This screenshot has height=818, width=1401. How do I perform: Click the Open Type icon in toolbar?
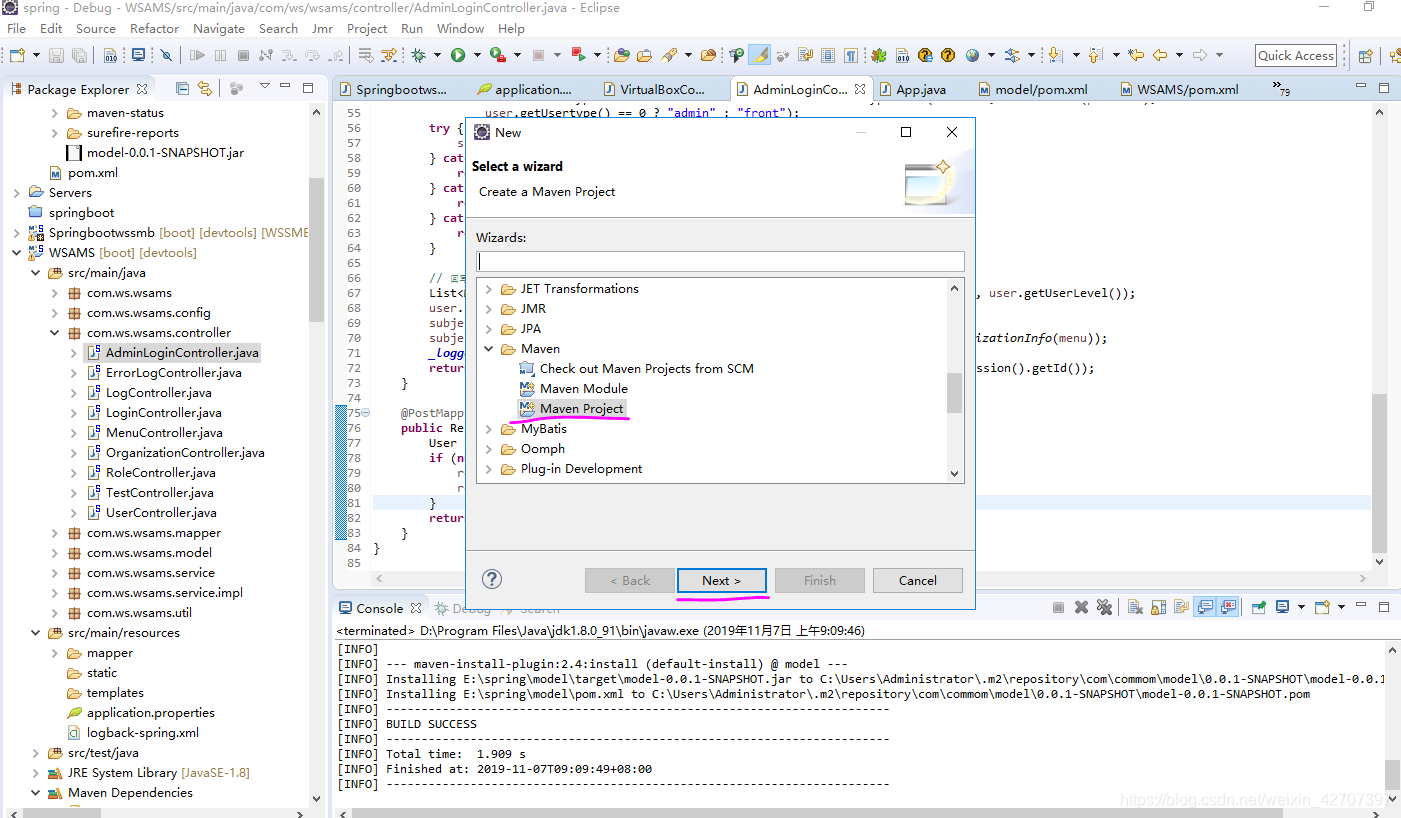(x=621, y=55)
